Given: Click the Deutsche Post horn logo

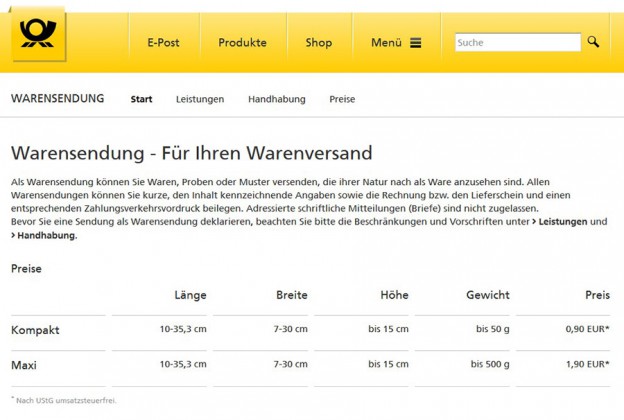Looking at the screenshot, I should (38, 34).
